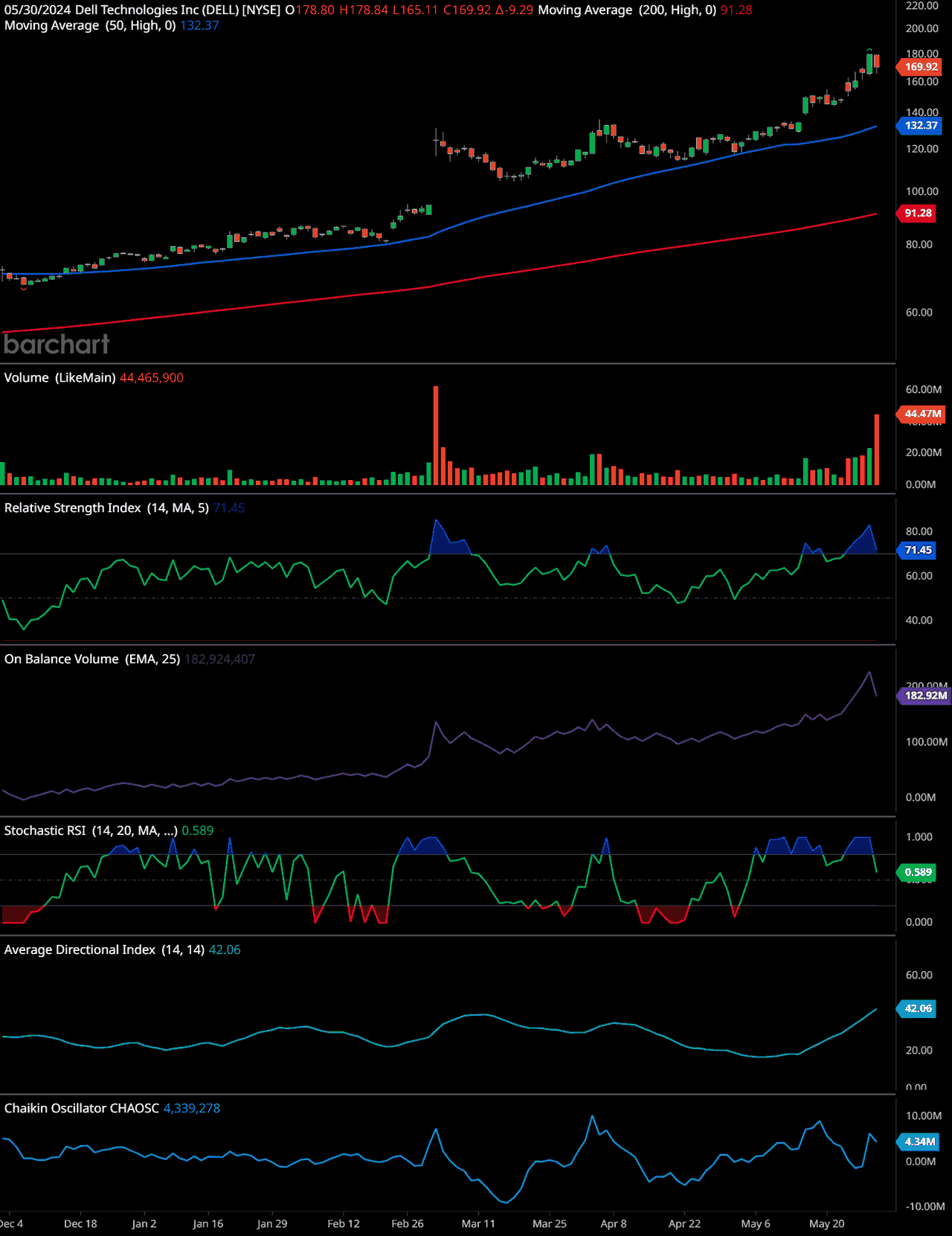Screen dimensions: 952x1236
Task: Click the Mar 11 date on the time axis
Action: pos(478,1223)
